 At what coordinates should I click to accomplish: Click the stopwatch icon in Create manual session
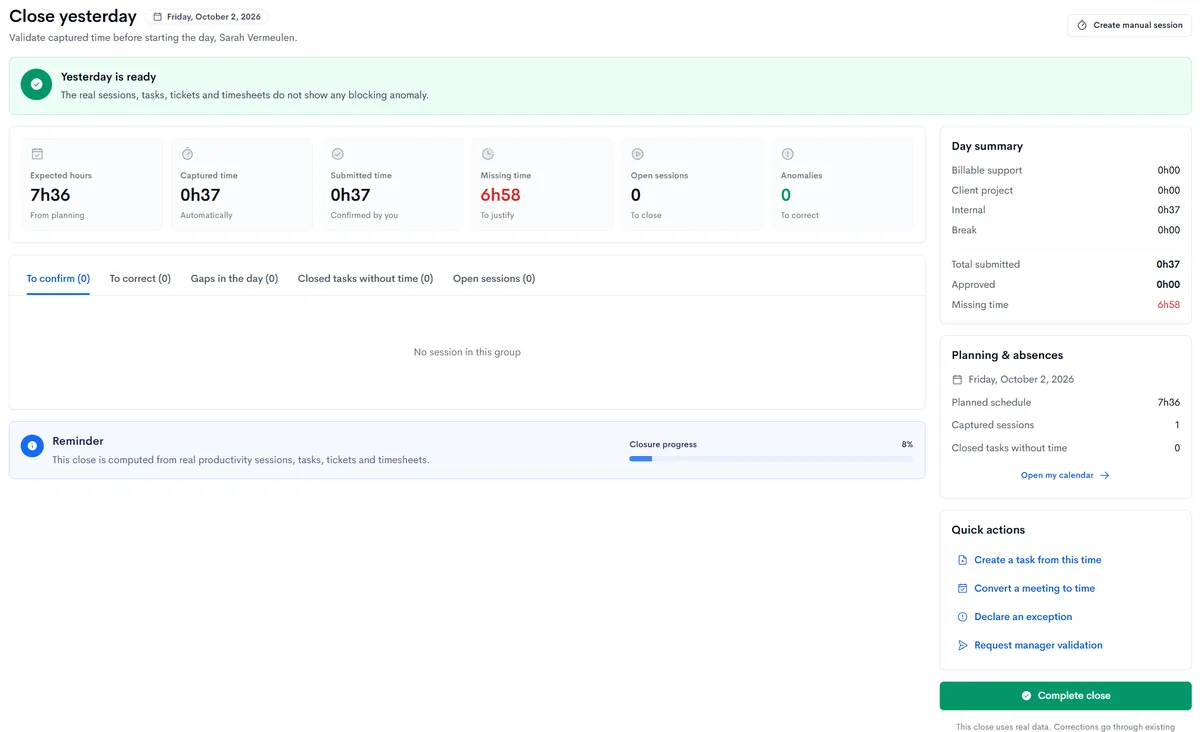(x=1082, y=25)
